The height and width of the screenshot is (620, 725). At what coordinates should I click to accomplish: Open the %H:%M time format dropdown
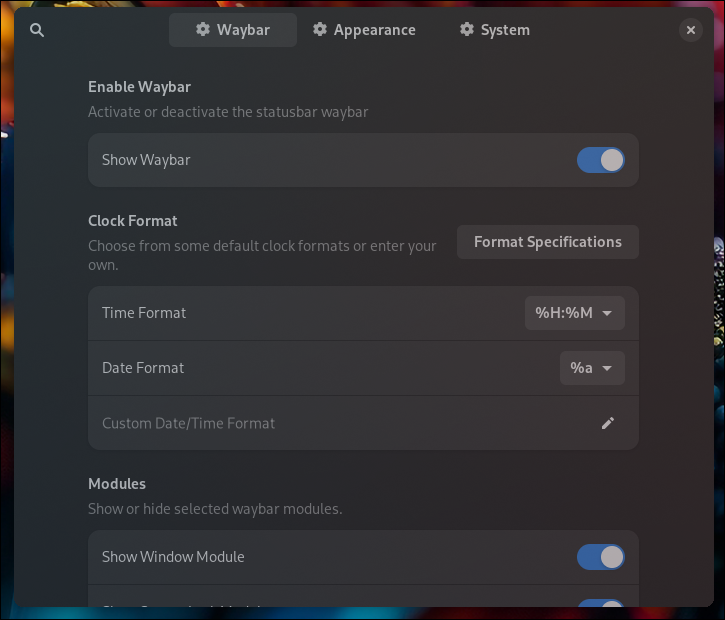coord(574,313)
